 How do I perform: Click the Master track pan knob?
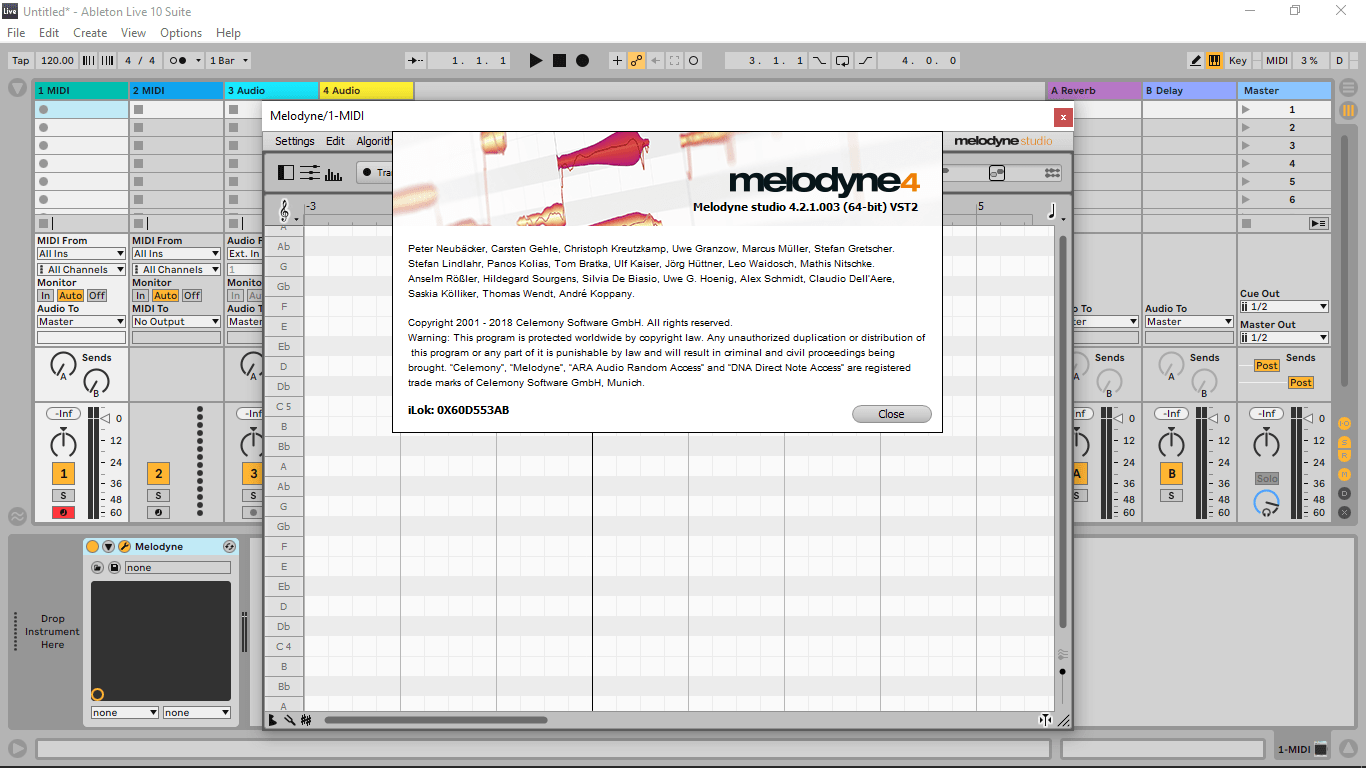click(1267, 442)
